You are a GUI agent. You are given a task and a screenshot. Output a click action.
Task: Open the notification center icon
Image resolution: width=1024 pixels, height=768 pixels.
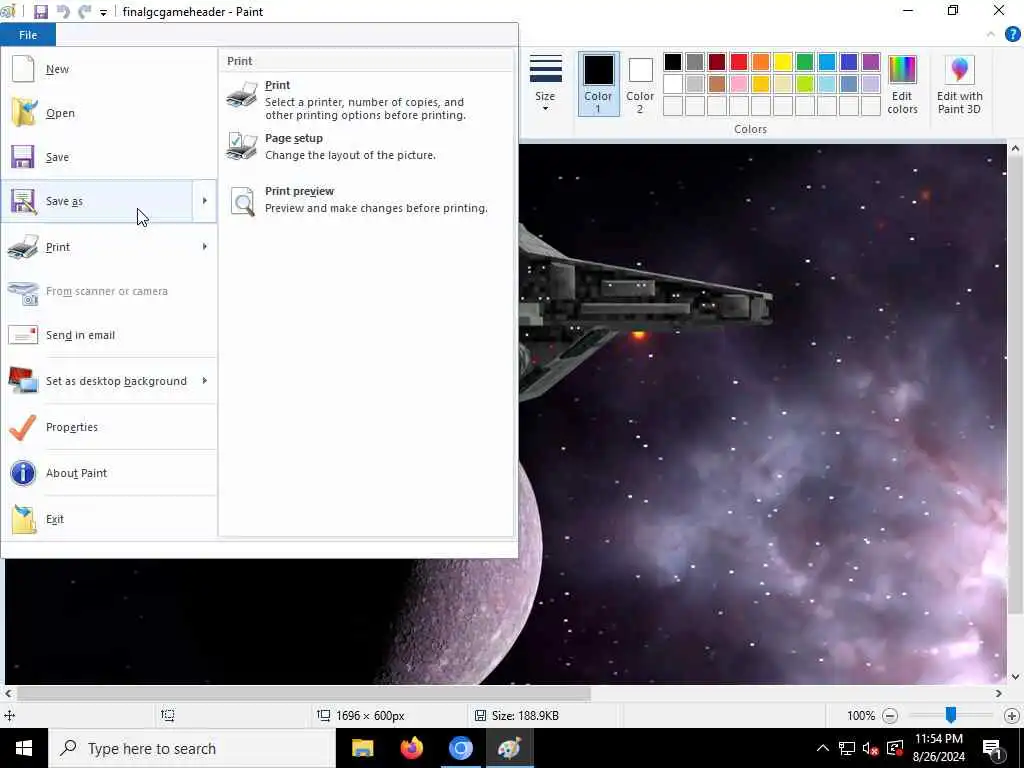992,748
